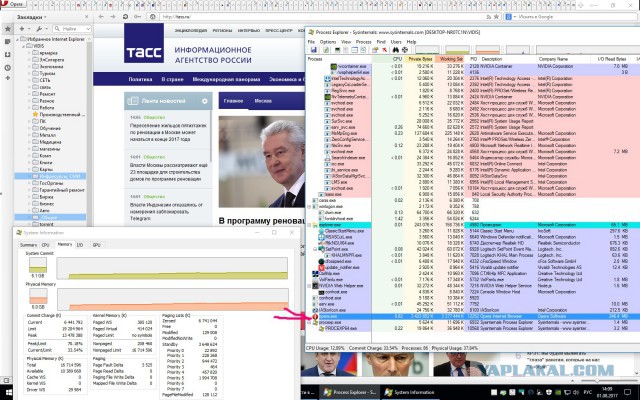The width and height of the screenshot is (640, 400).
Task: Open the History clock icon in Opera sidebar
Action: 7,68
